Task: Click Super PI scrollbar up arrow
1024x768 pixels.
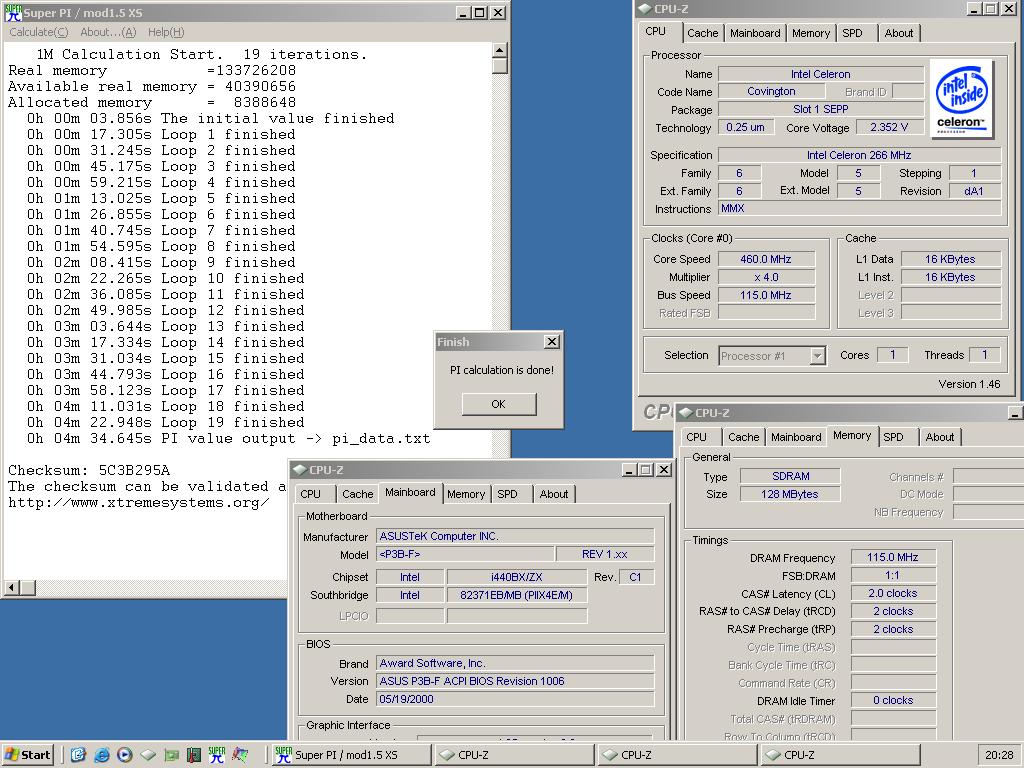Action: [500, 50]
